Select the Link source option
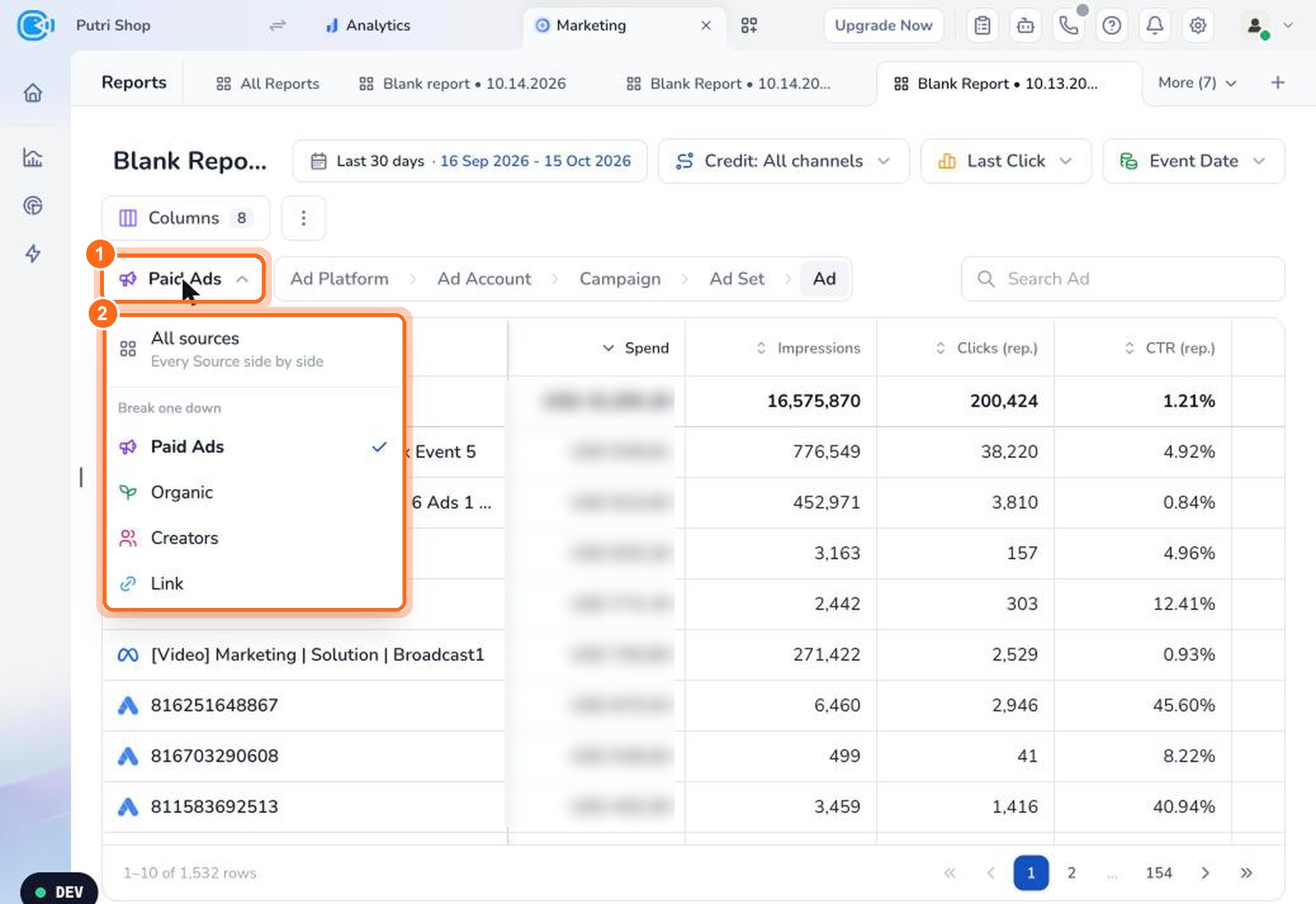 [254, 584]
